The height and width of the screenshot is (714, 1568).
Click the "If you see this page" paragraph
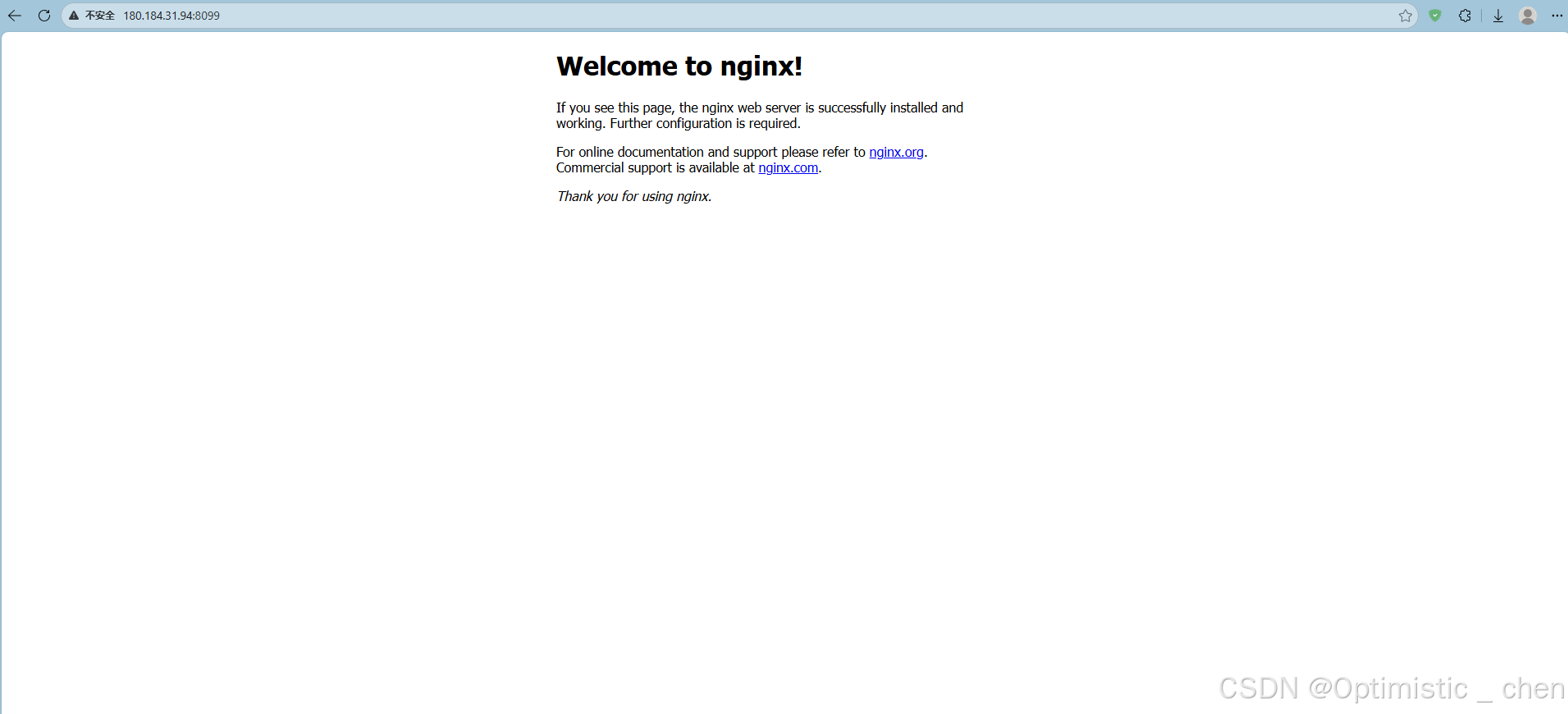click(x=759, y=108)
